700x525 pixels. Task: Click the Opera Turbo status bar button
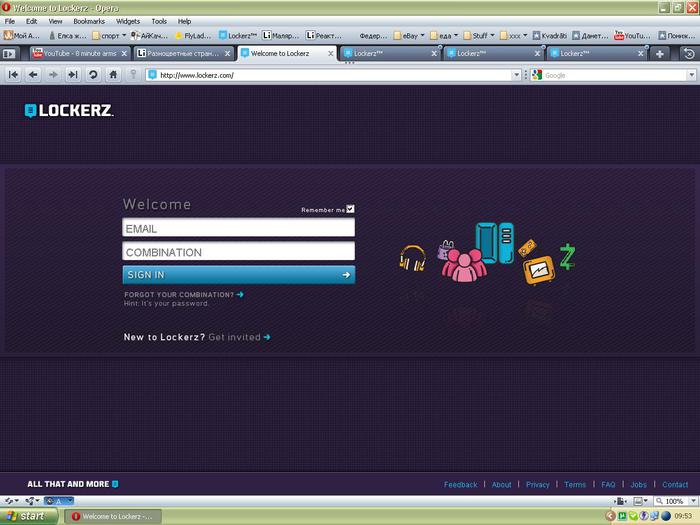click(59, 501)
